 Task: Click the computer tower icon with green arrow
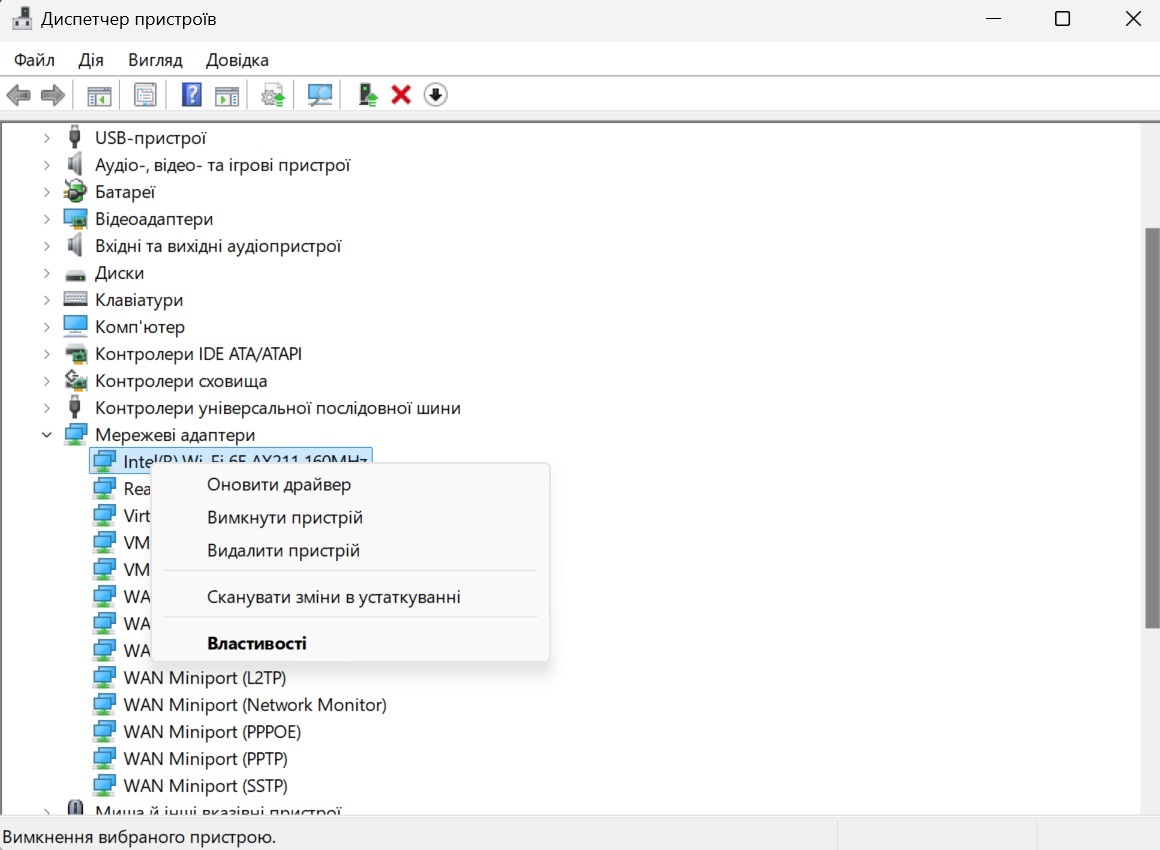pyautogui.click(x=368, y=95)
